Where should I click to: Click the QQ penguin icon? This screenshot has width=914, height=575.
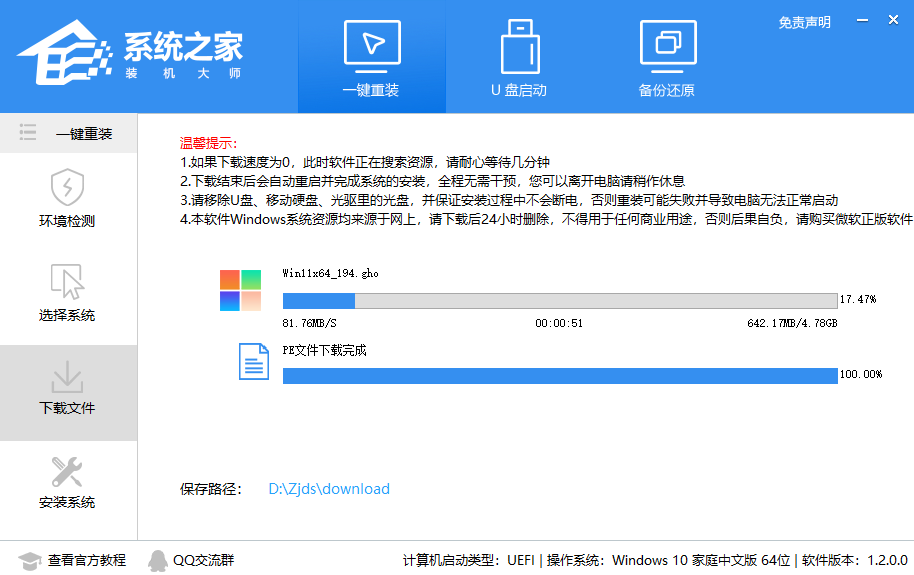157,560
